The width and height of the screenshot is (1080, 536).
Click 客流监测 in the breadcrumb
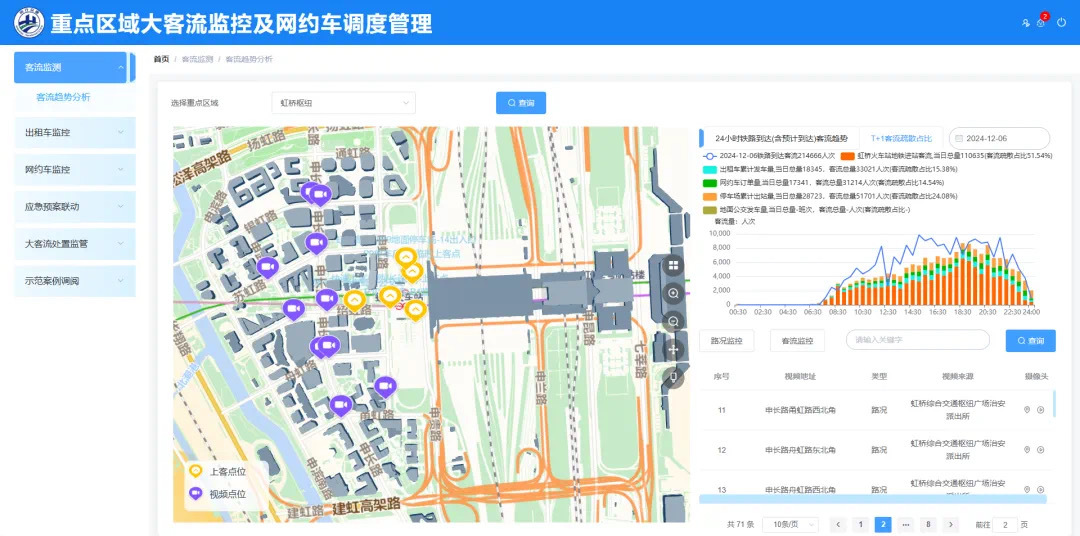(197, 59)
